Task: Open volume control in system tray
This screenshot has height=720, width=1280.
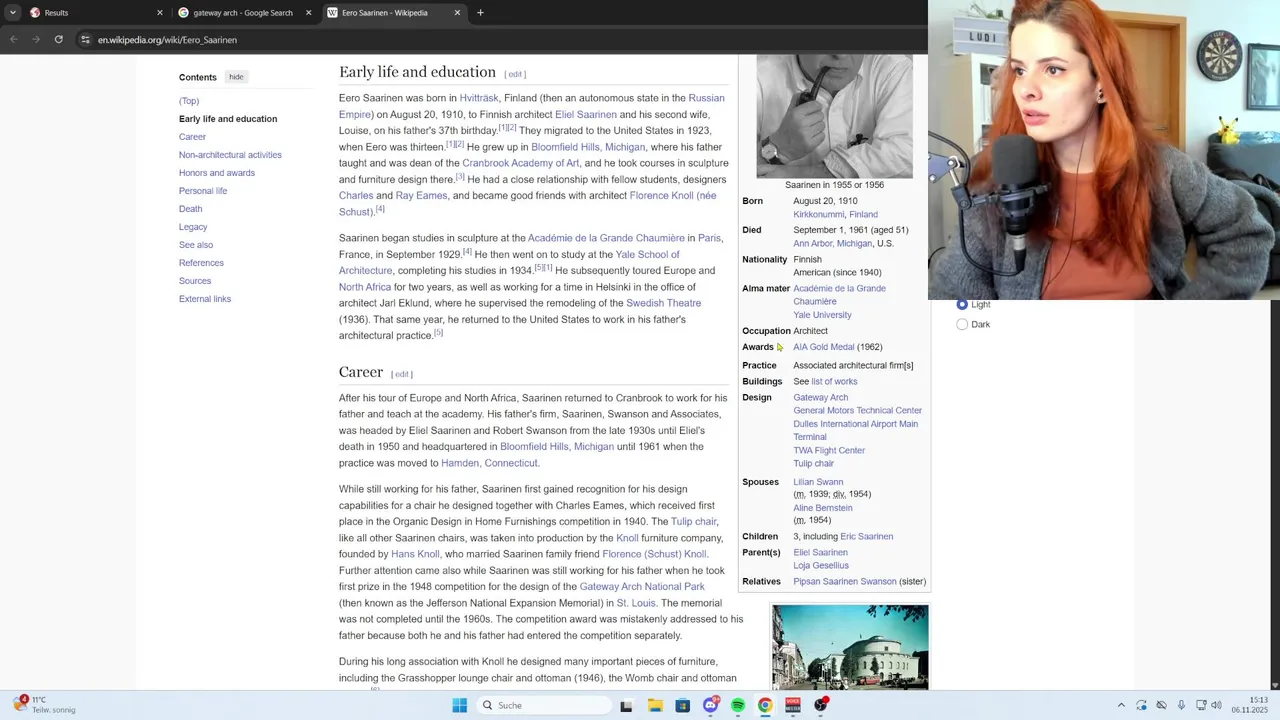Action: coord(1216,705)
